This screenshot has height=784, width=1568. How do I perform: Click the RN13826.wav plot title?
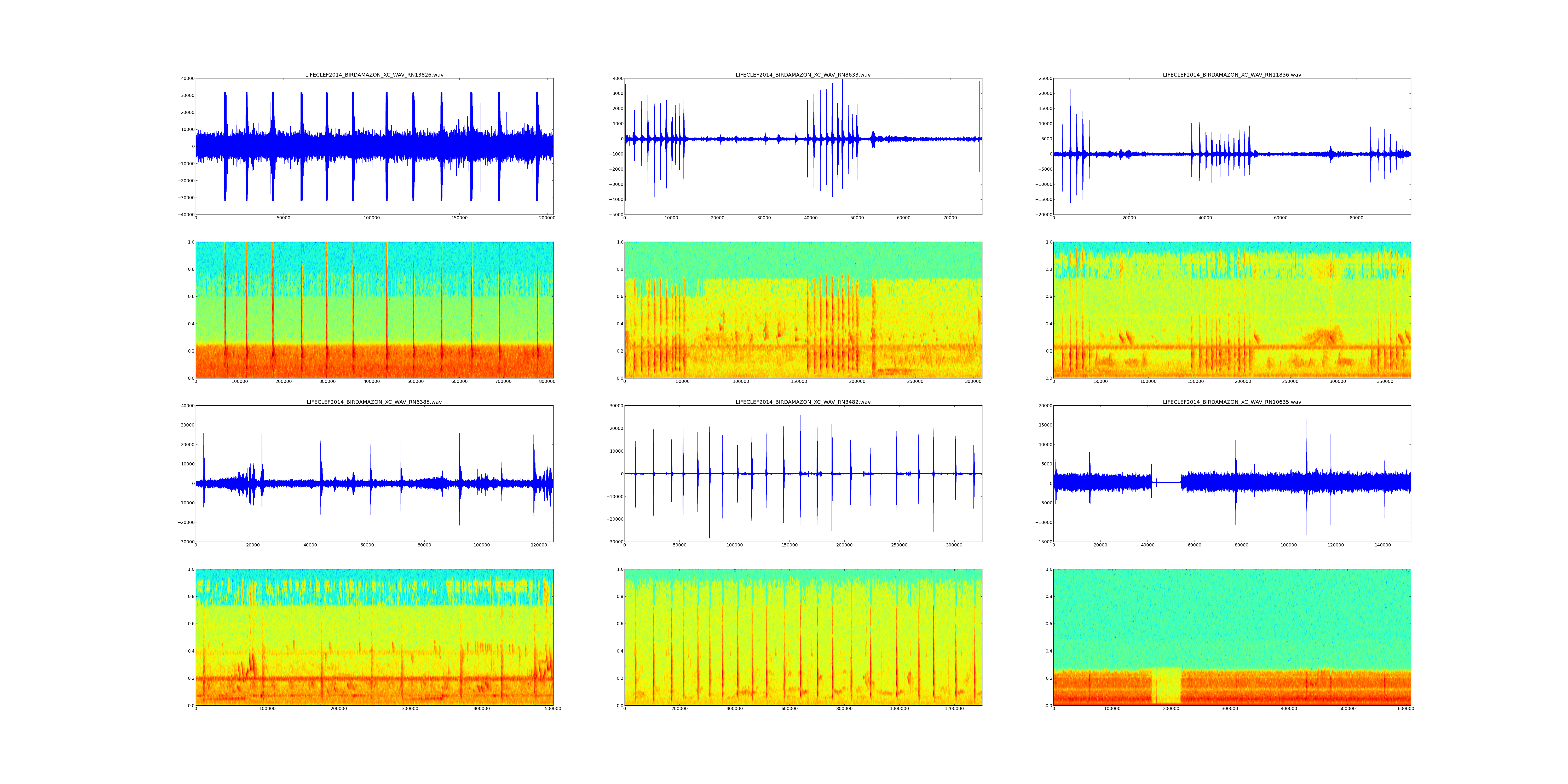[x=374, y=75]
